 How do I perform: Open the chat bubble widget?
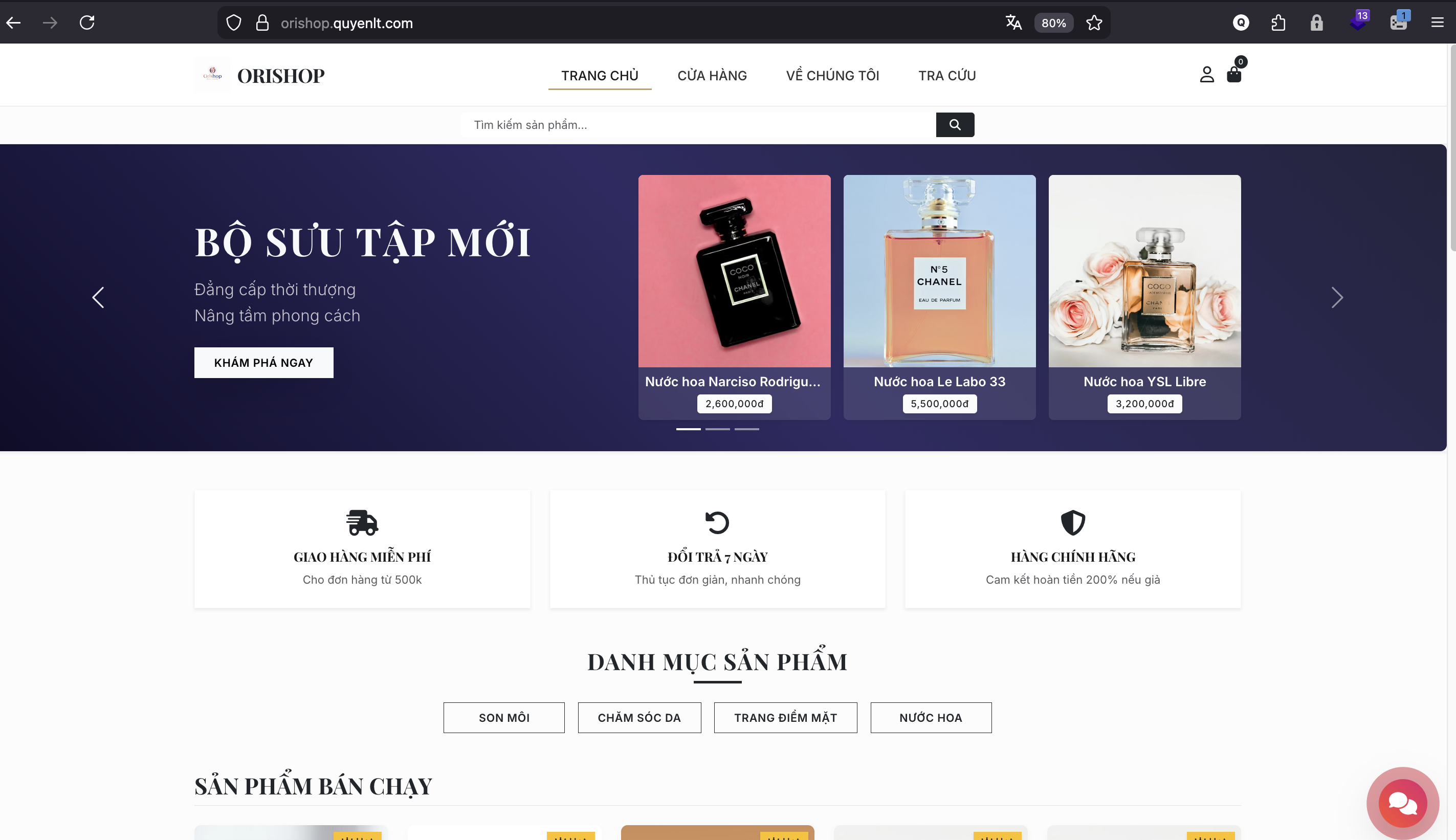[1402, 803]
